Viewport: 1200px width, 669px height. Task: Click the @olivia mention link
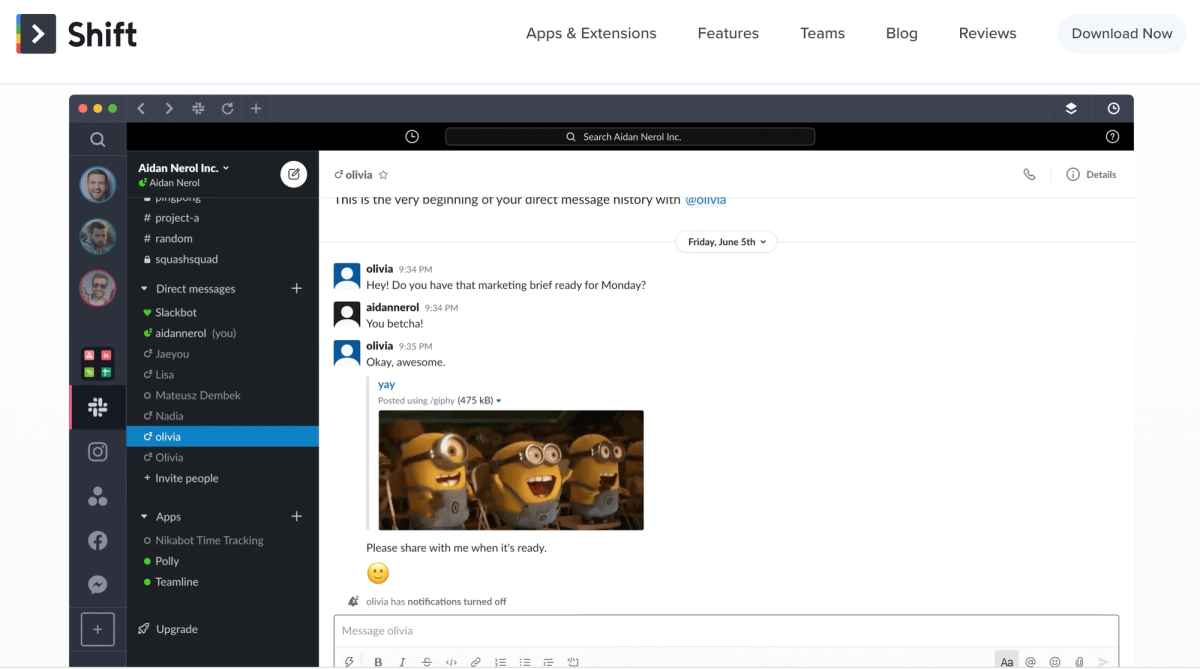click(705, 200)
